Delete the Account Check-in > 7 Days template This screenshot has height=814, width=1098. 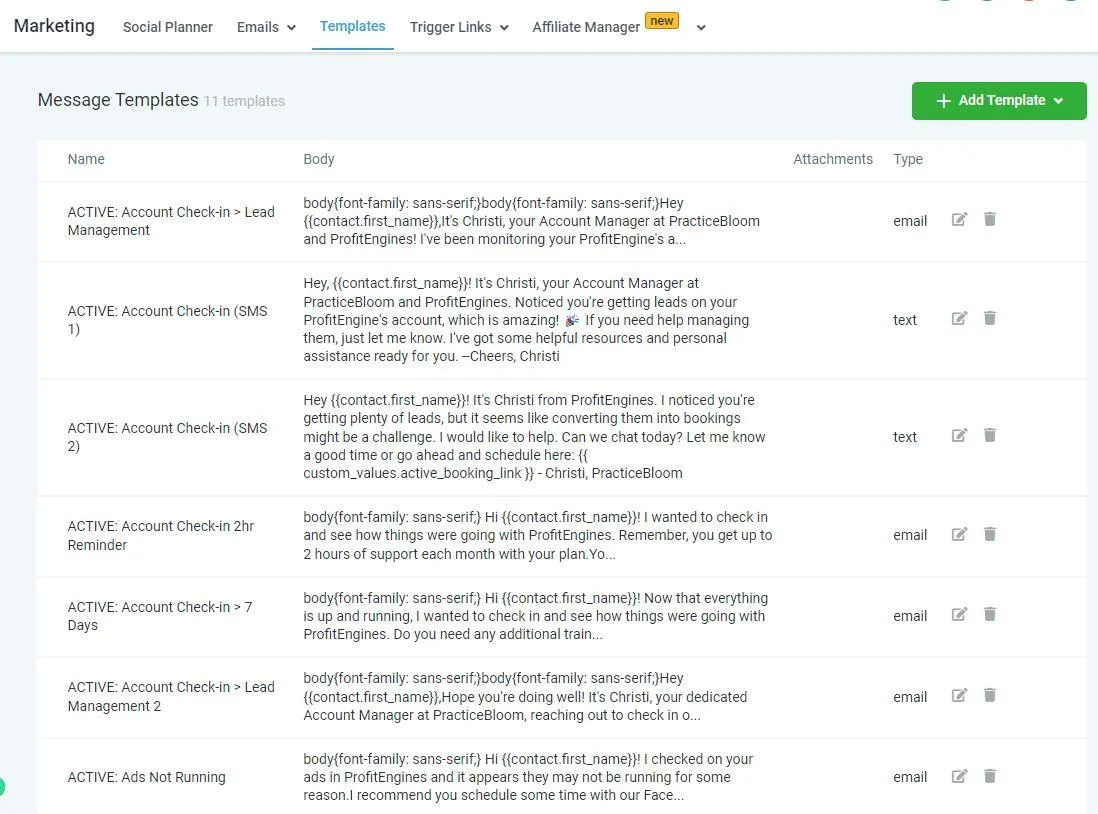989,614
